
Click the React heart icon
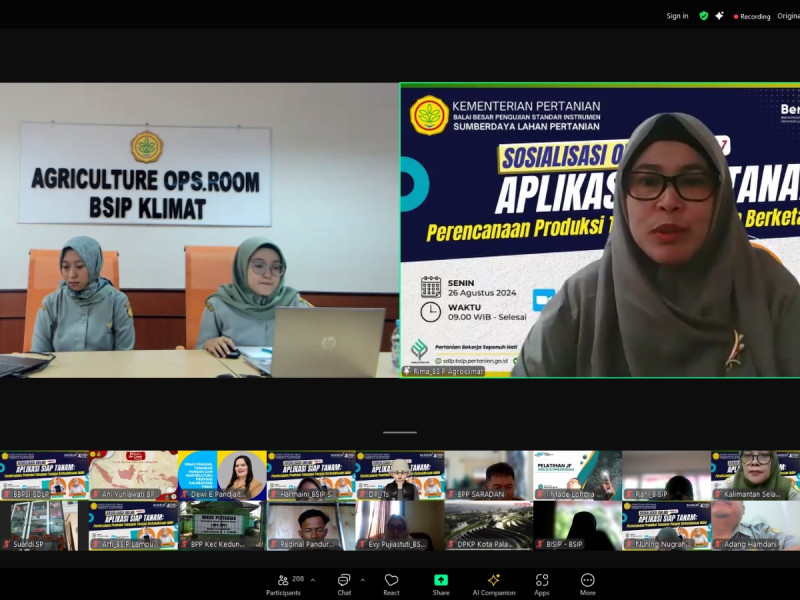[392, 582]
